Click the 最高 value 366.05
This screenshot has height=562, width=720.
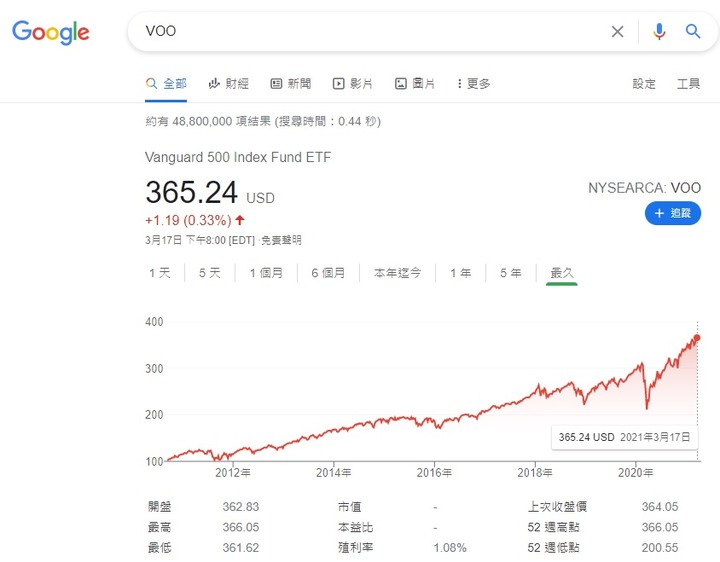[241, 527]
